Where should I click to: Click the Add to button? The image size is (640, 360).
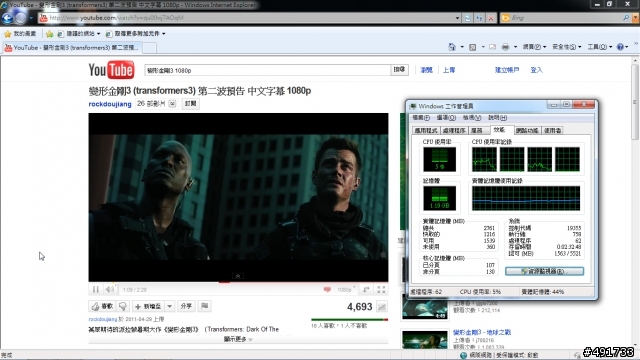148,306
